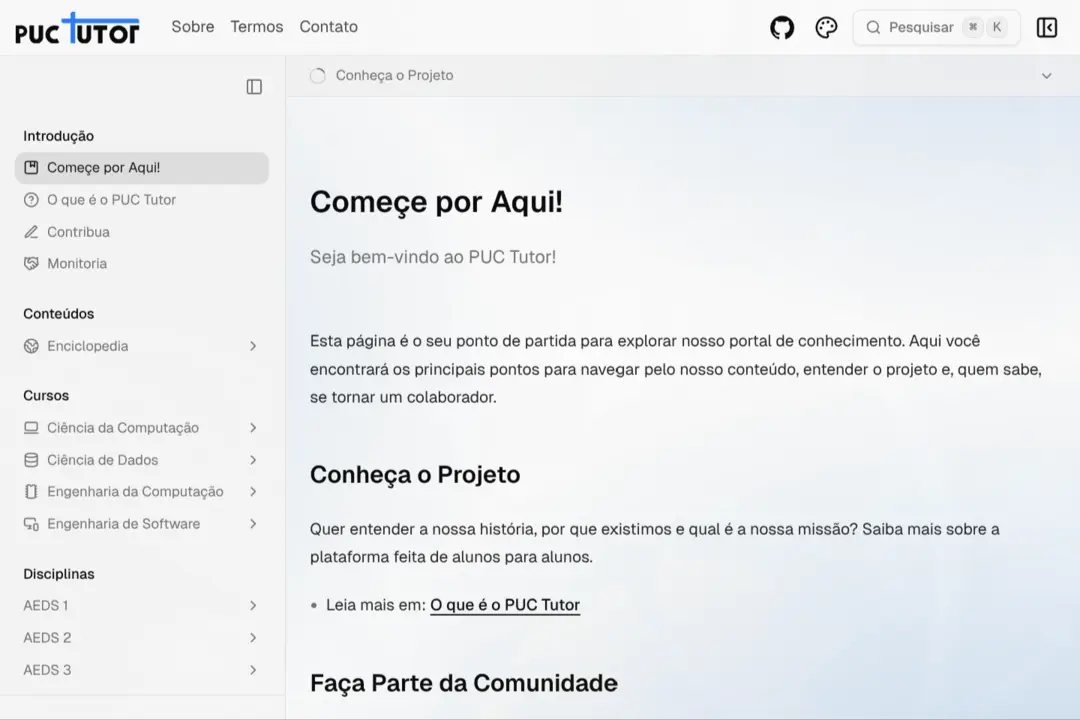Click the pencil icon beside Contribua
The height and width of the screenshot is (720, 1080).
31,232
